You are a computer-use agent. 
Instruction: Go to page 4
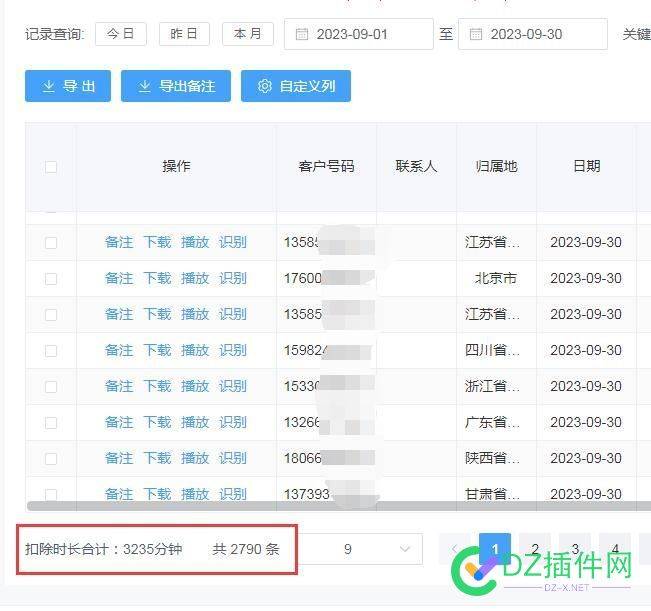coord(615,549)
